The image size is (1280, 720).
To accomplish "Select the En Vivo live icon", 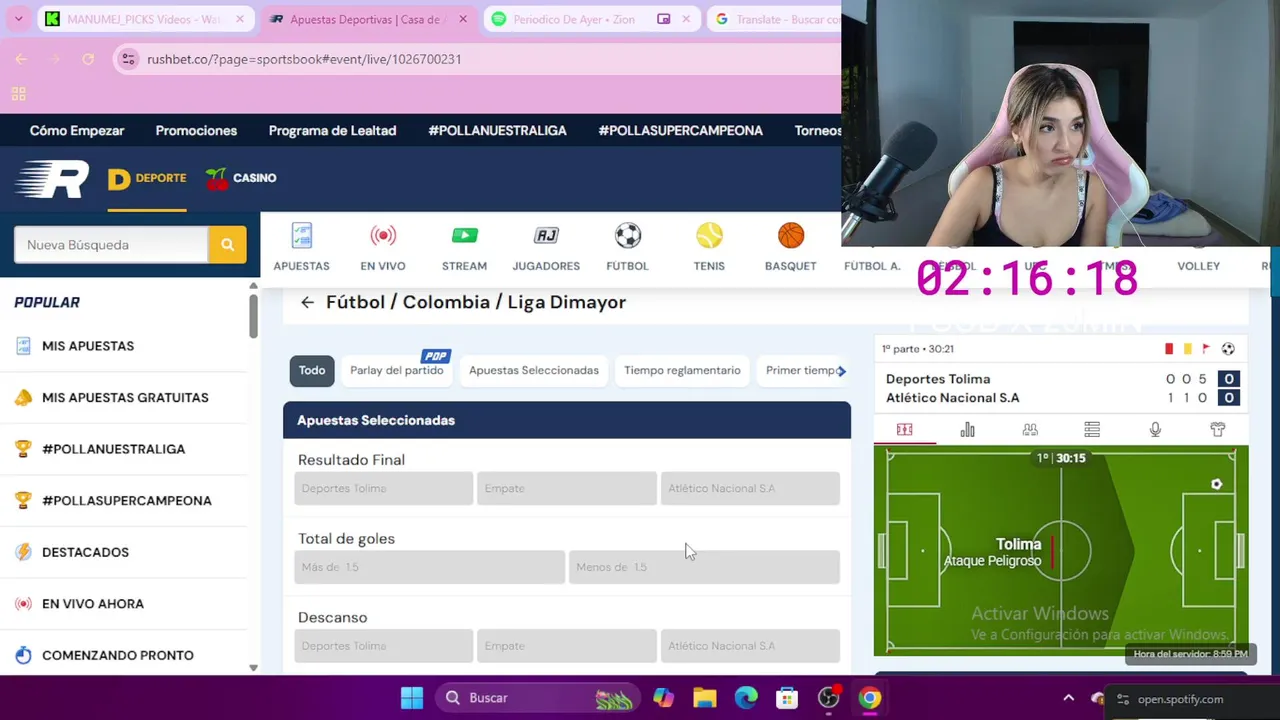I will click(383, 246).
